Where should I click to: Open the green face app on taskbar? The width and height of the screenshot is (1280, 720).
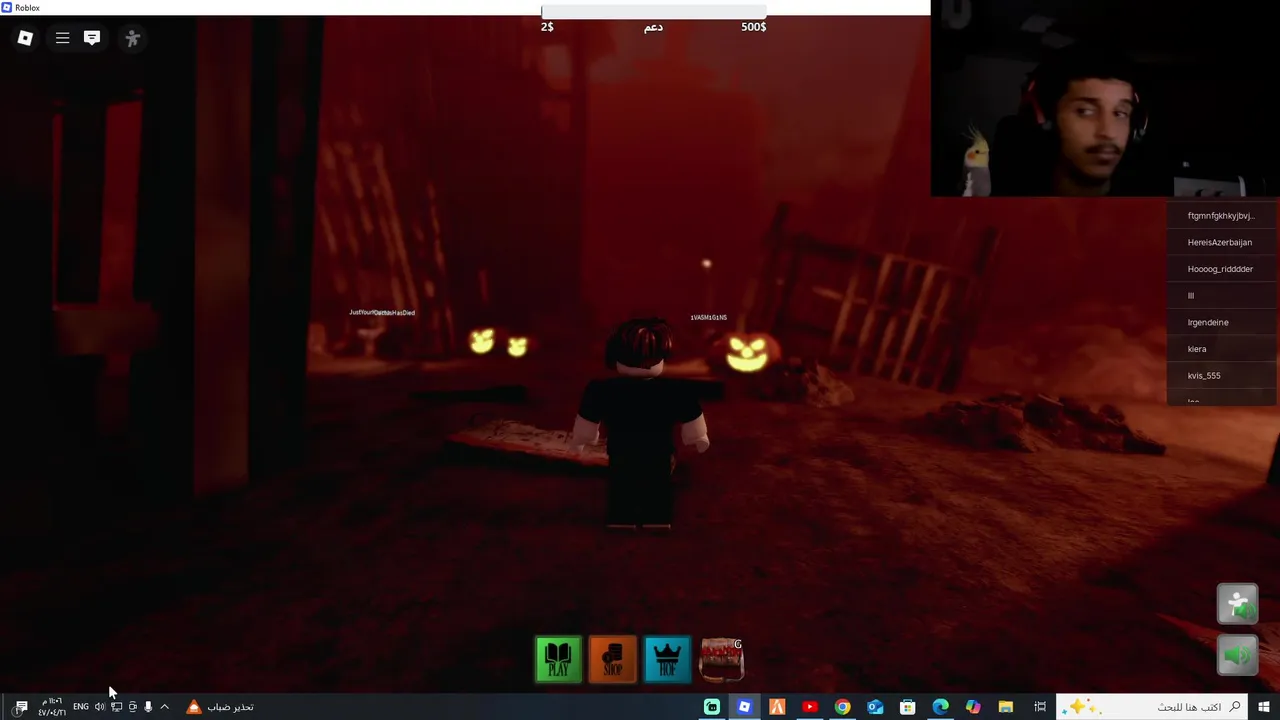pyautogui.click(x=711, y=707)
